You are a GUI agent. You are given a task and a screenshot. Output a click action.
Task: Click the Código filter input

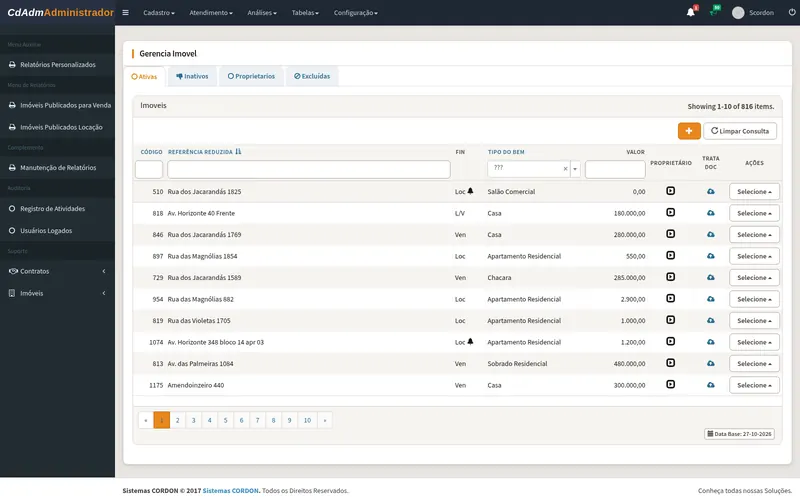[x=149, y=169]
